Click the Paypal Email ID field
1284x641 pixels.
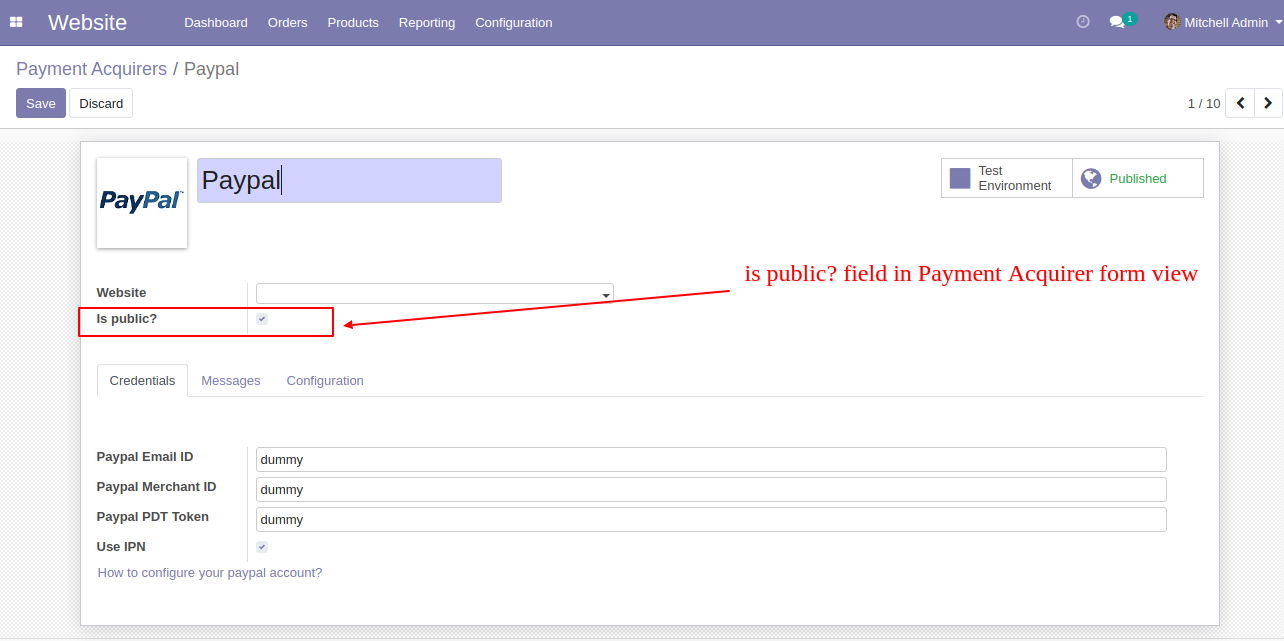711,459
